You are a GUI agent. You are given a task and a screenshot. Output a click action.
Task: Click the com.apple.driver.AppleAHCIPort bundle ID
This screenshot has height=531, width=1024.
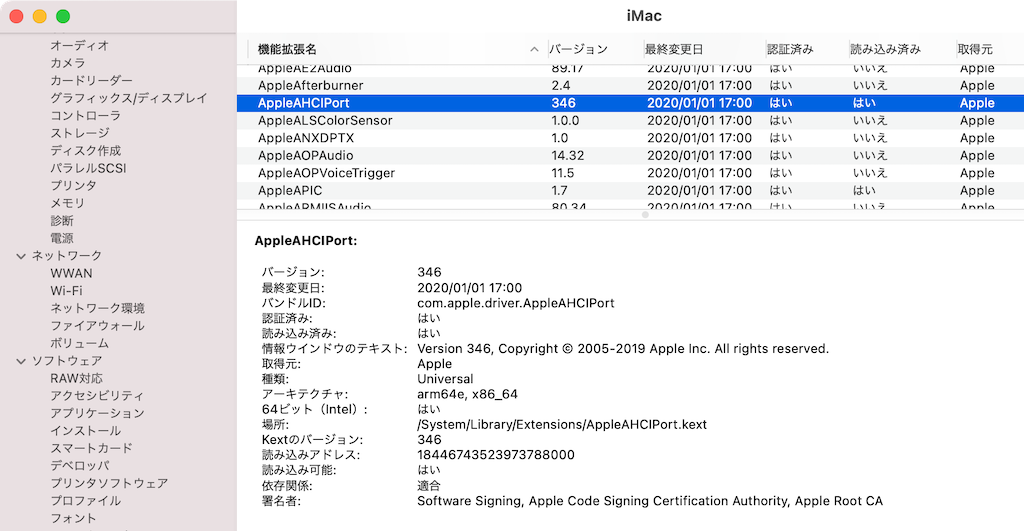516,303
